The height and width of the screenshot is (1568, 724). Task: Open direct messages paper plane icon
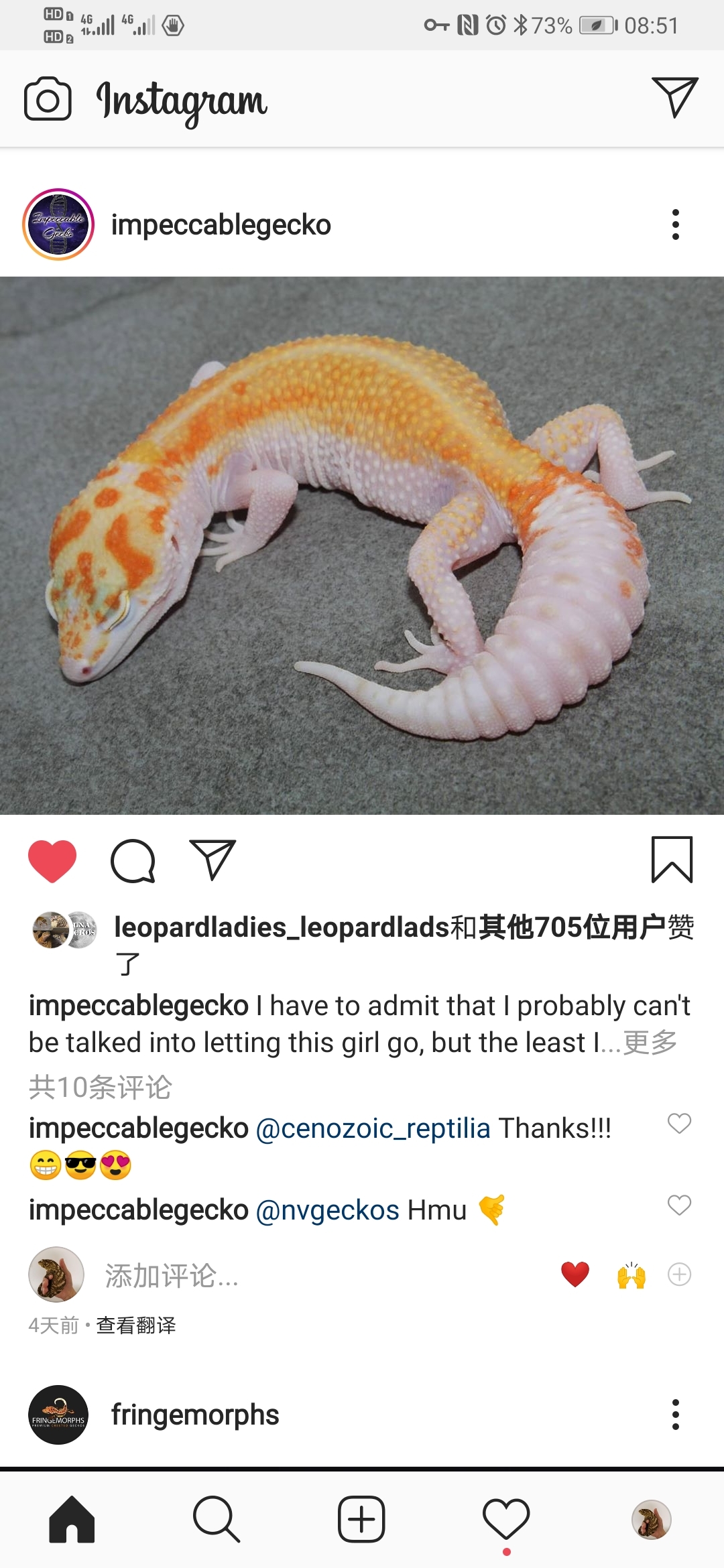674,98
